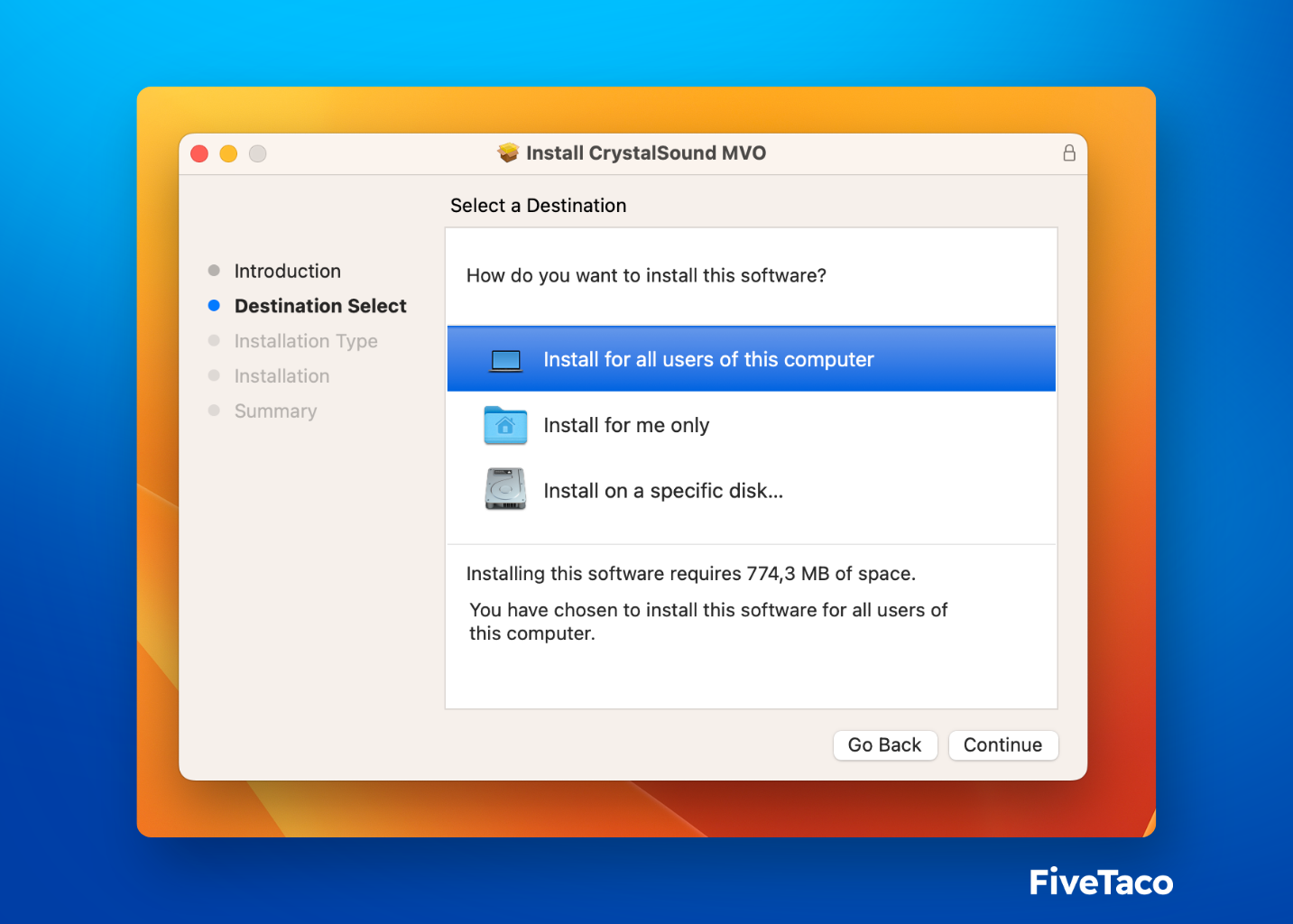
Task: Click the Go Back button
Action: tap(884, 745)
